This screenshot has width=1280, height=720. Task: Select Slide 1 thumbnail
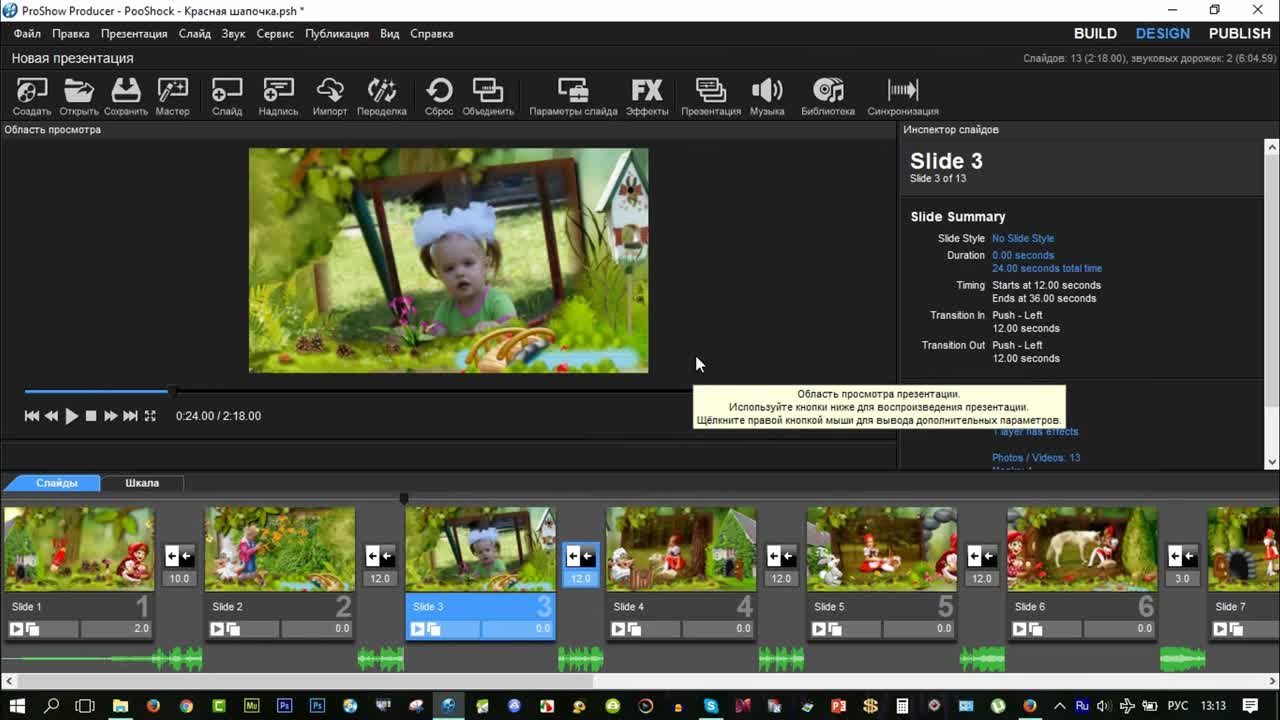tap(79, 549)
